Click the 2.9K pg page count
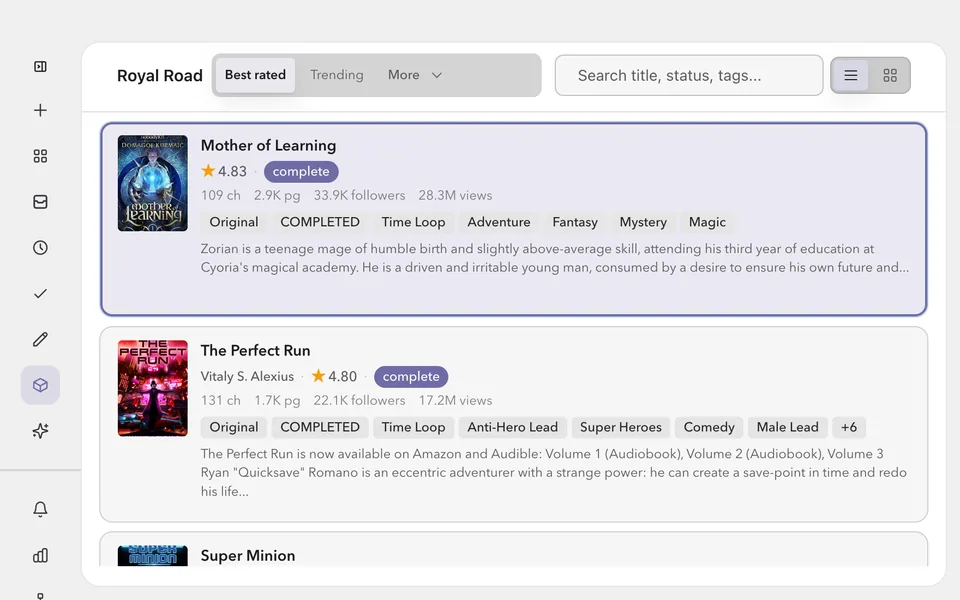The image size is (960, 600). click(x=277, y=196)
